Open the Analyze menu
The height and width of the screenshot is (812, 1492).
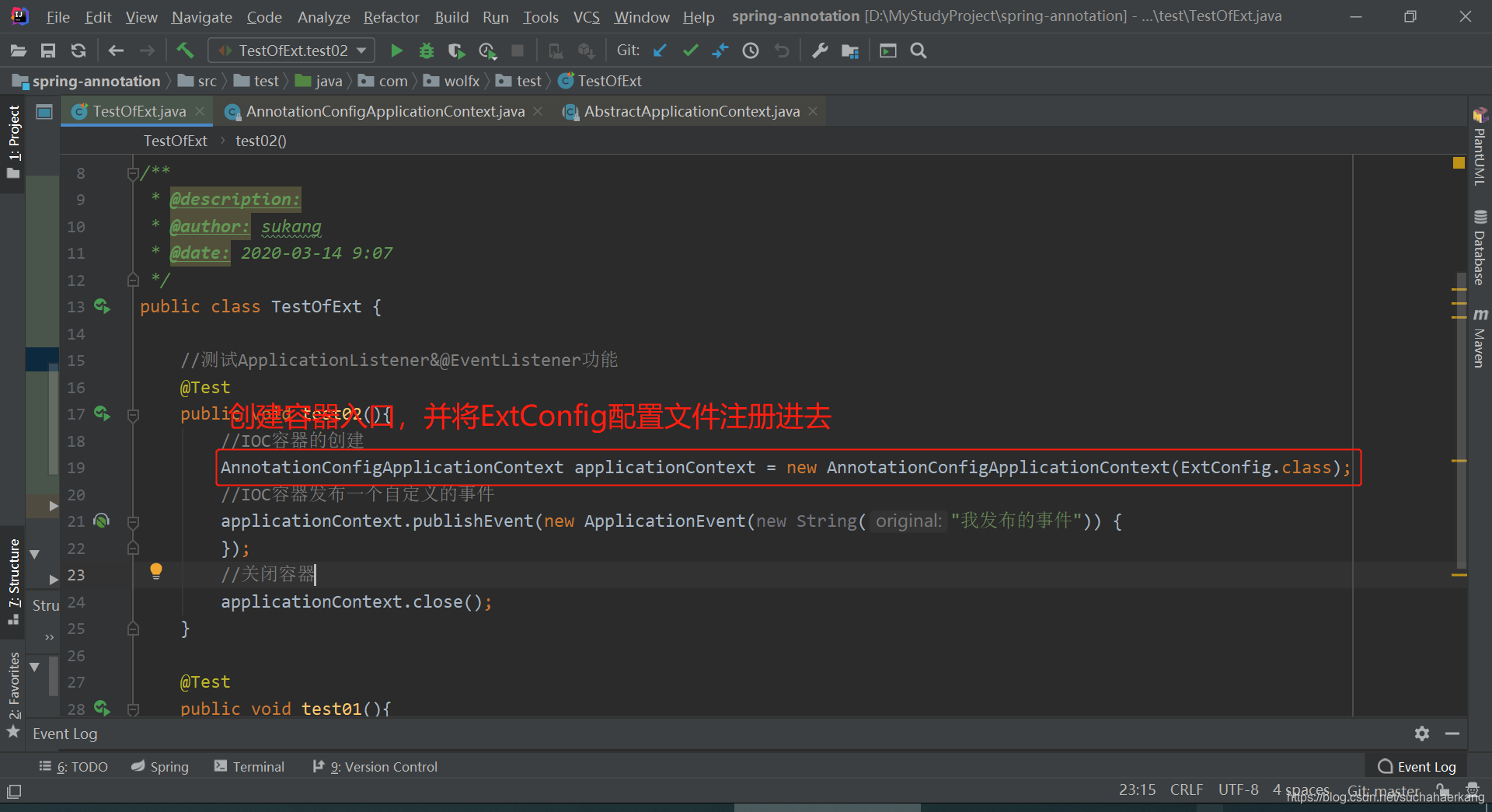(324, 17)
